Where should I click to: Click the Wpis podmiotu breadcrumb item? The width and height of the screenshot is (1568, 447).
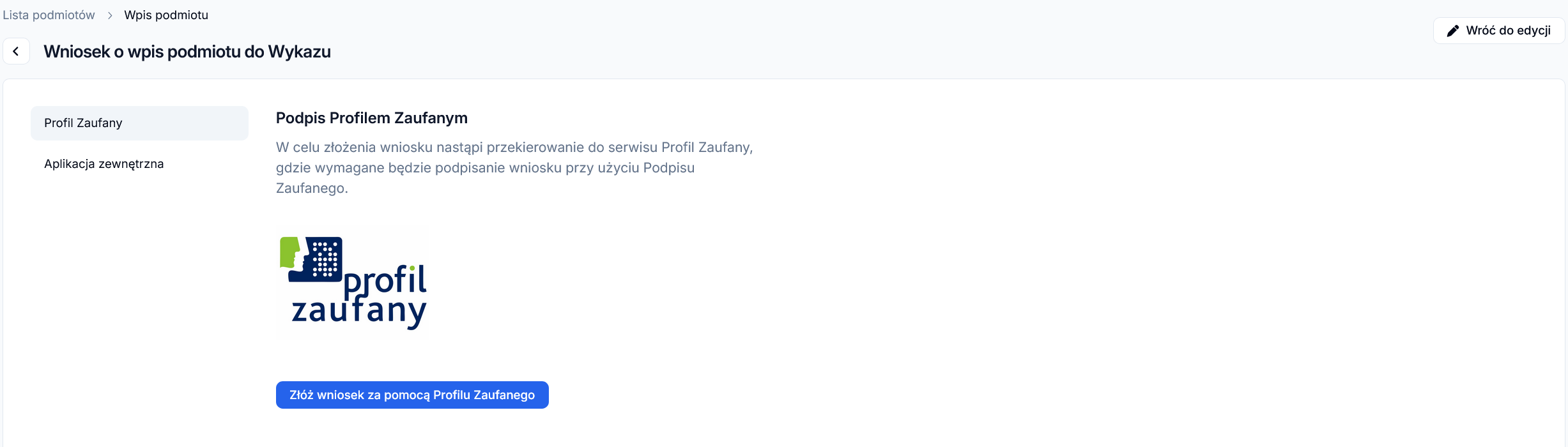point(166,15)
